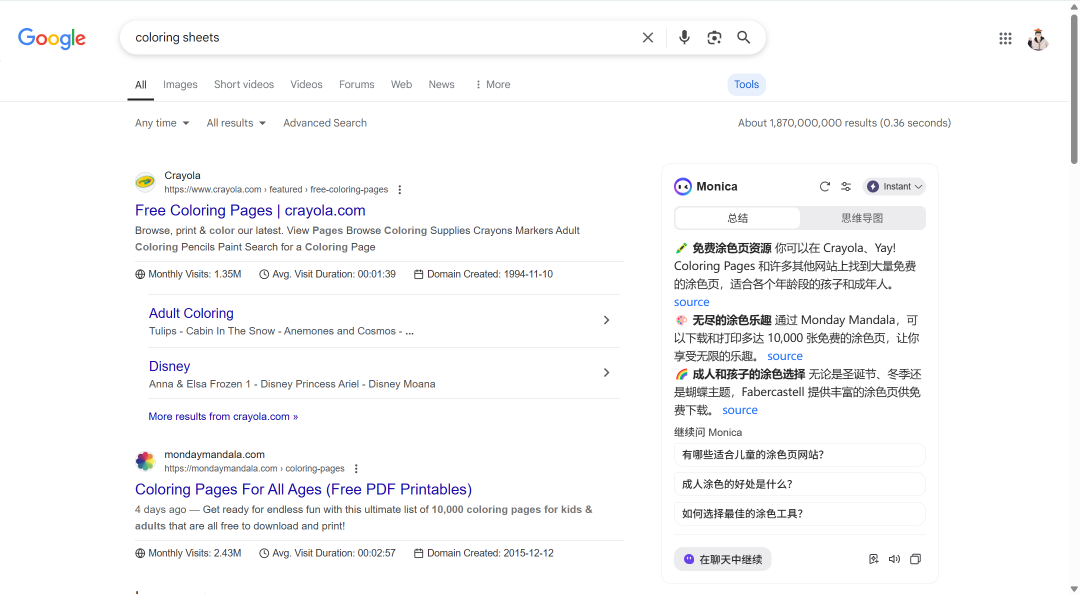
Task: Select the All results tab
Action: [x=141, y=85]
